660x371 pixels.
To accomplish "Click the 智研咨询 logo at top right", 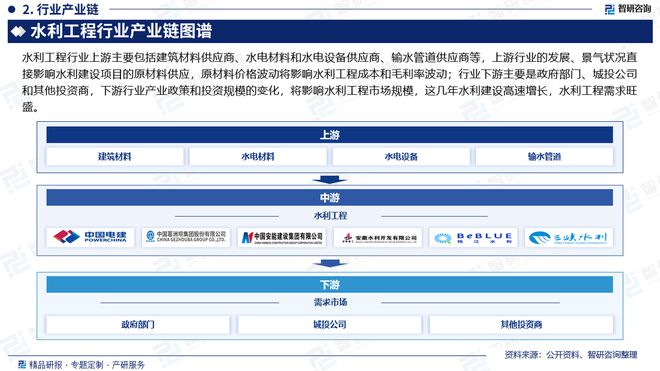I will [628, 9].
